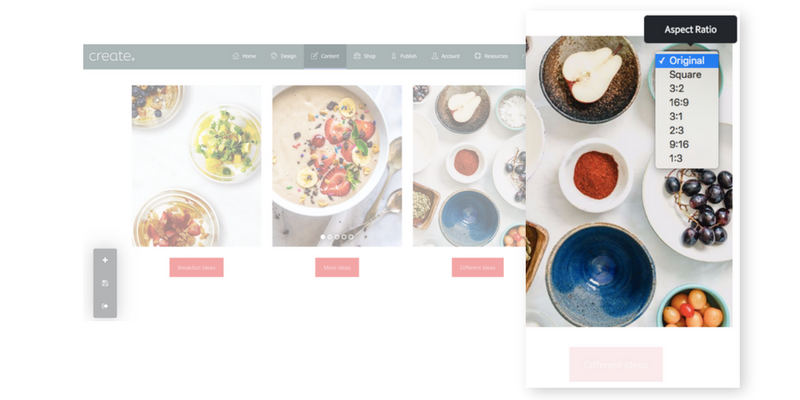
Task: Open the Account menu in top bar
Action: [x=445, y=56]
